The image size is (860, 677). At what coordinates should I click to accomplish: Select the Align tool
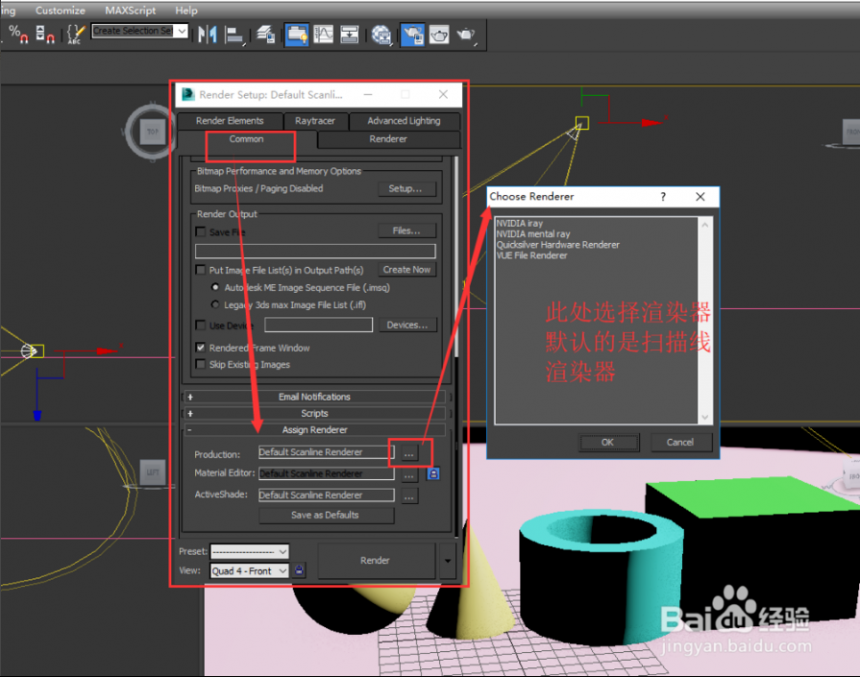pos(235,35)
